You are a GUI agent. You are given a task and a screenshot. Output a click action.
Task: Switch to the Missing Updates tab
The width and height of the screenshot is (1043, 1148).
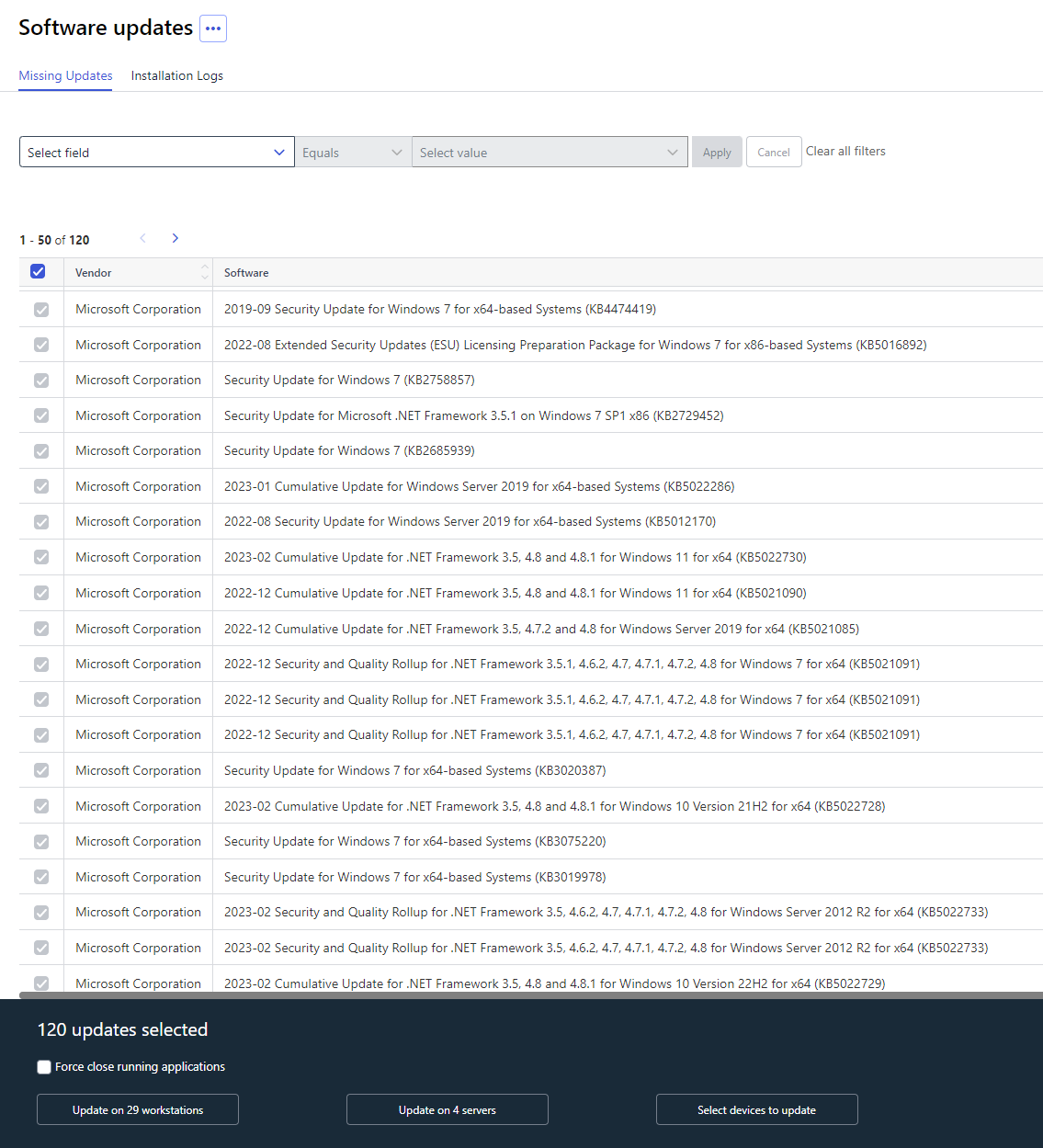pos(66,75)
